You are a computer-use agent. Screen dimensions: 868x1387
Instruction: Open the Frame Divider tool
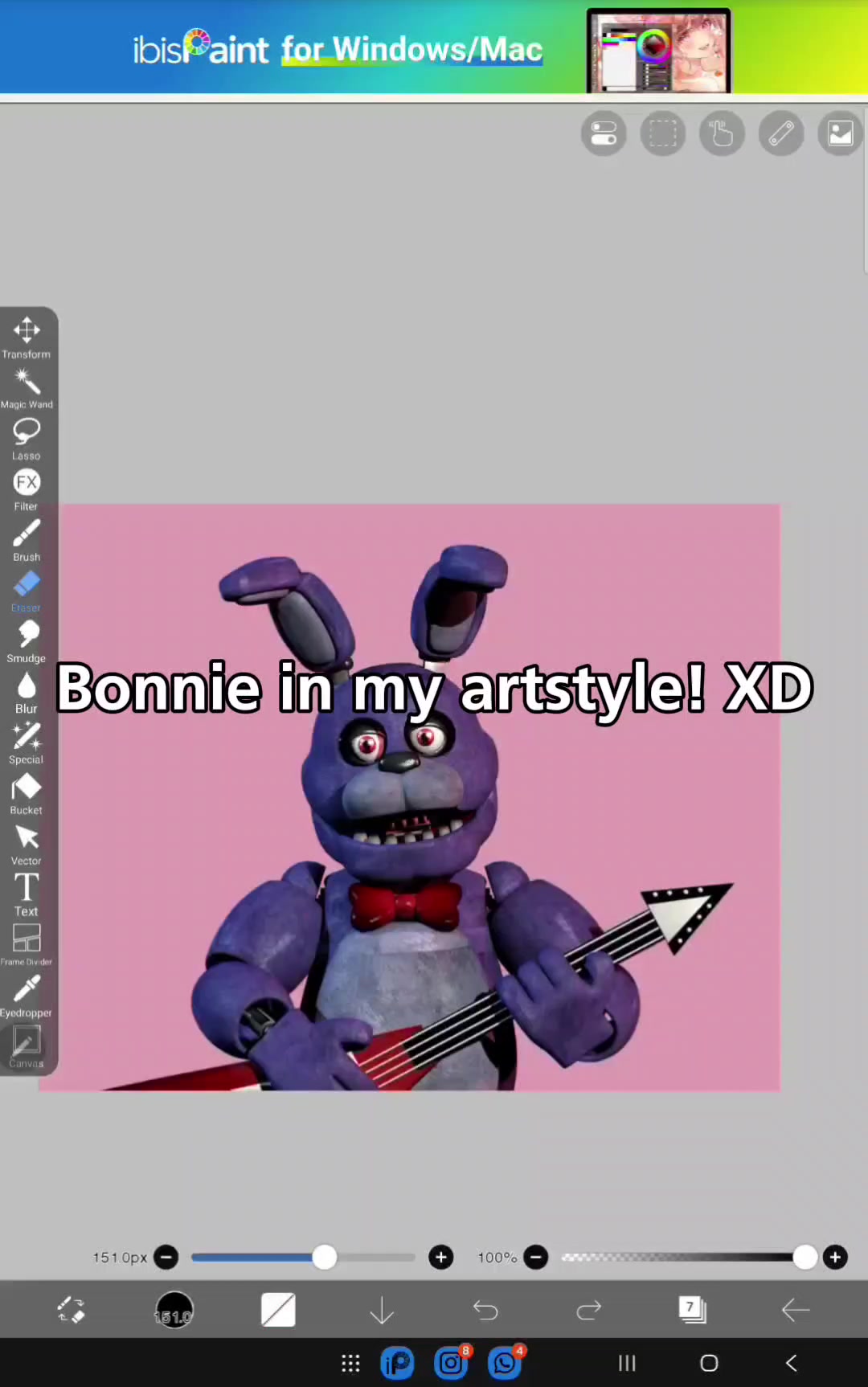[27, 945]
